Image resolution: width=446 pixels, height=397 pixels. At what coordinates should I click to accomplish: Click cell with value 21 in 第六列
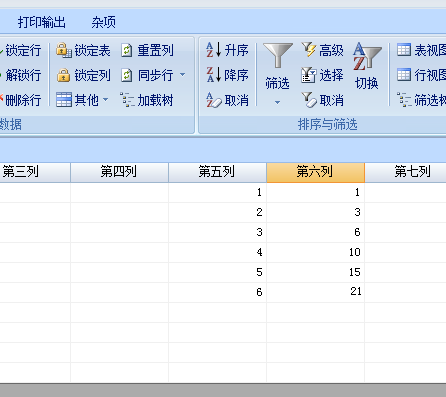tap(315, 293)
